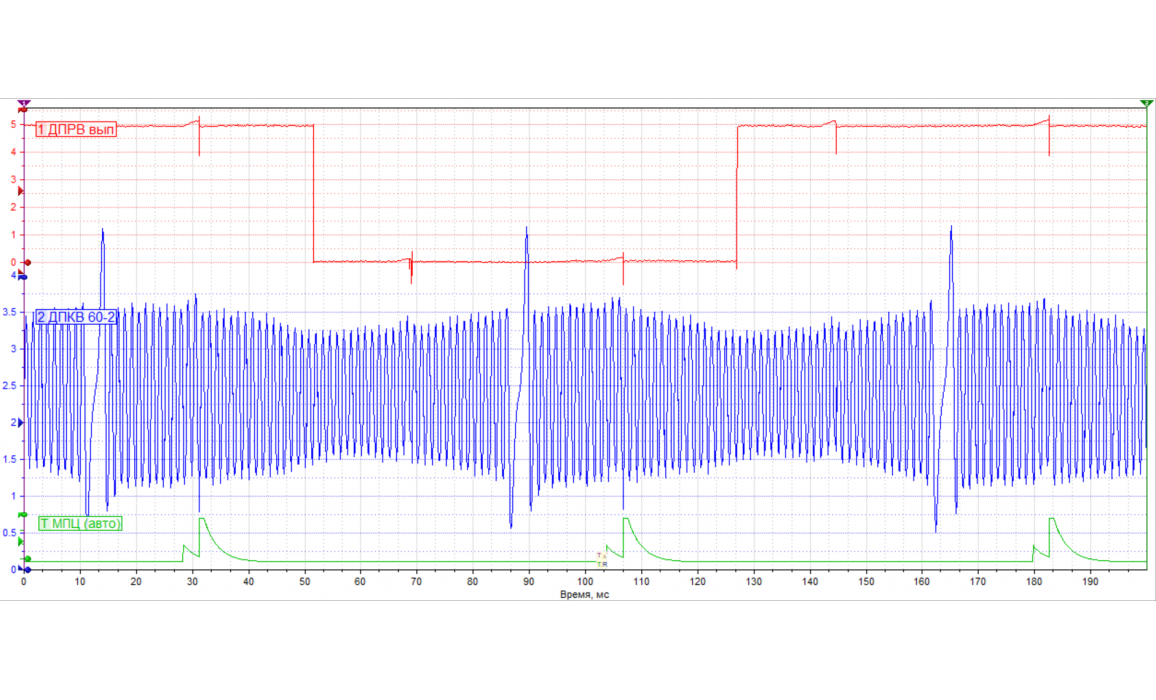Screen dimensions: 1156x700
Task: Click the small yellow T marker near 103 ms
Action: pyautogui.click(x=601, y=556)
